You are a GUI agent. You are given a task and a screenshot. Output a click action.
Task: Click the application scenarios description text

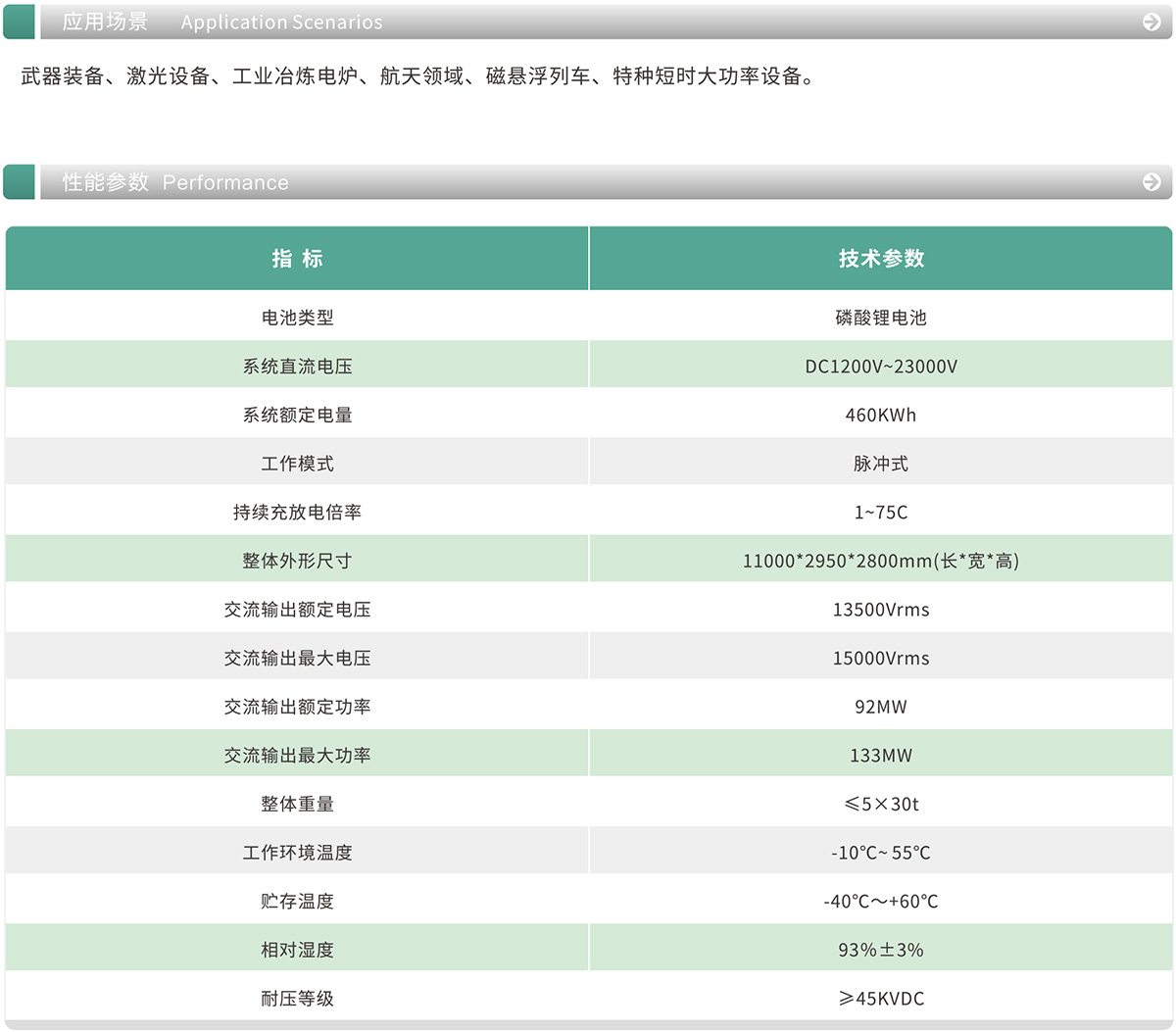coord(418,76)
